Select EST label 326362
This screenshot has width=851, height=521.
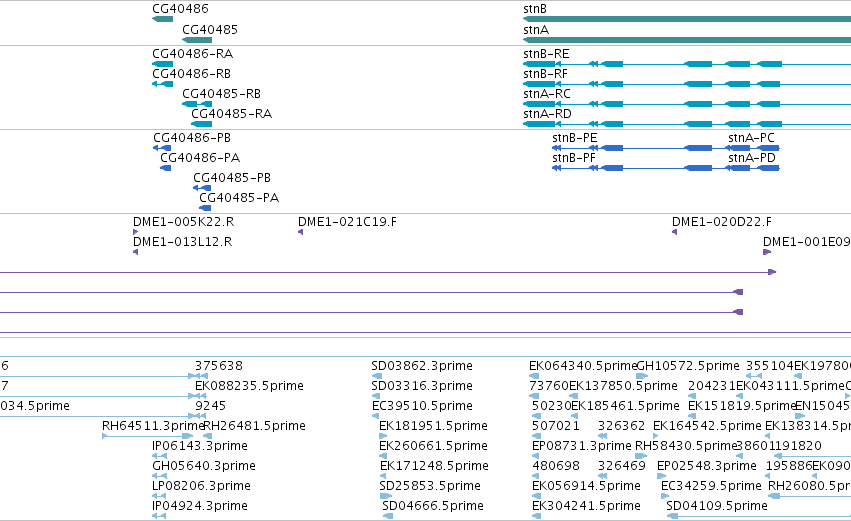[622, 425]
